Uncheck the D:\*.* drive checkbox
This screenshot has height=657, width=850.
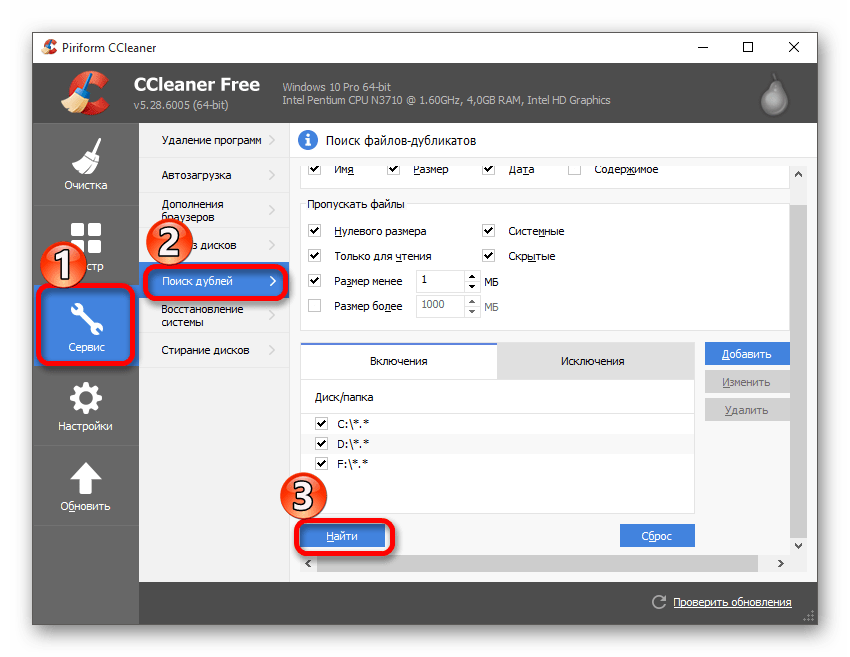[321, 443]
